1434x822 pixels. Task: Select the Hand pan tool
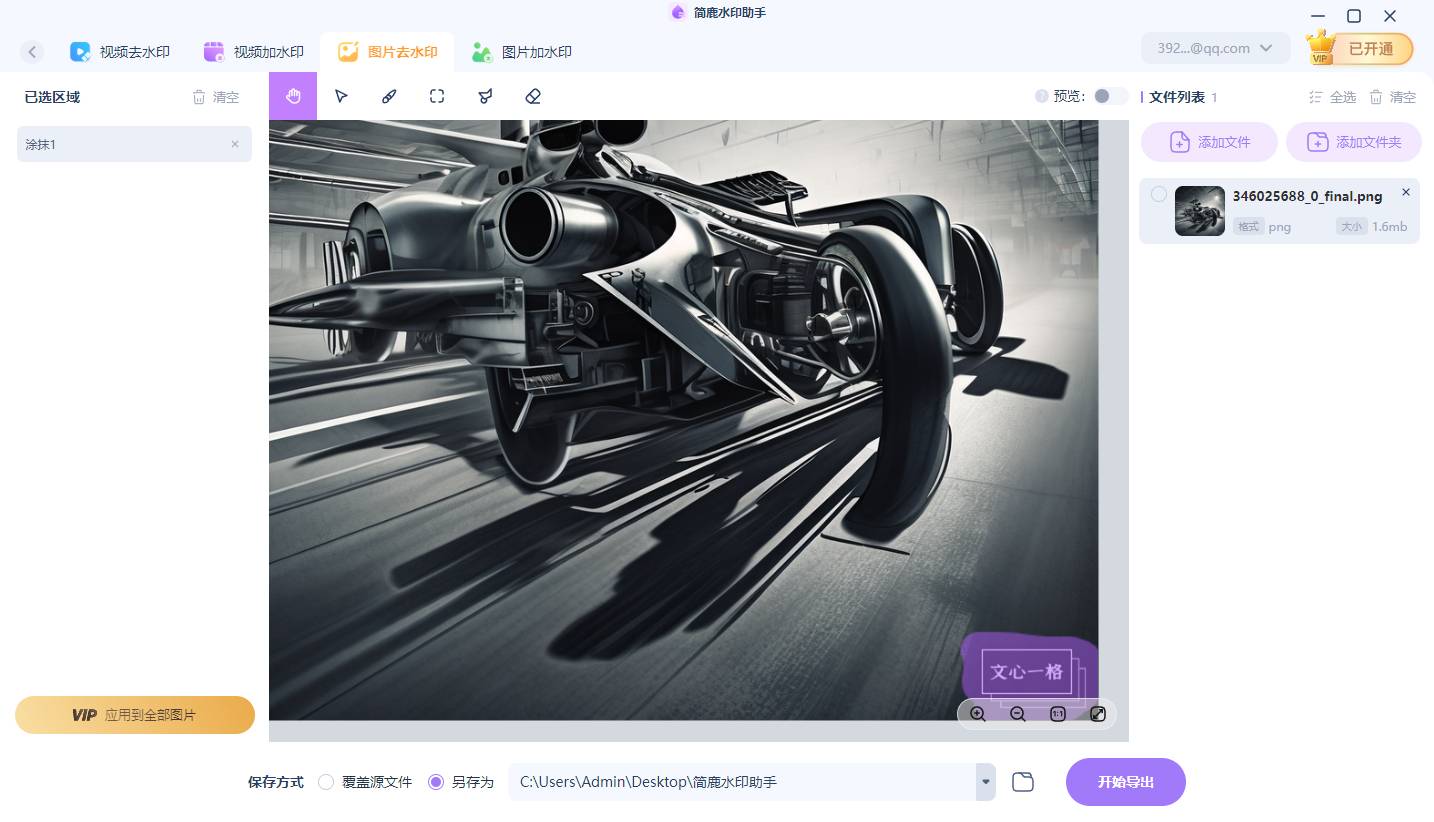click(292, 96)
